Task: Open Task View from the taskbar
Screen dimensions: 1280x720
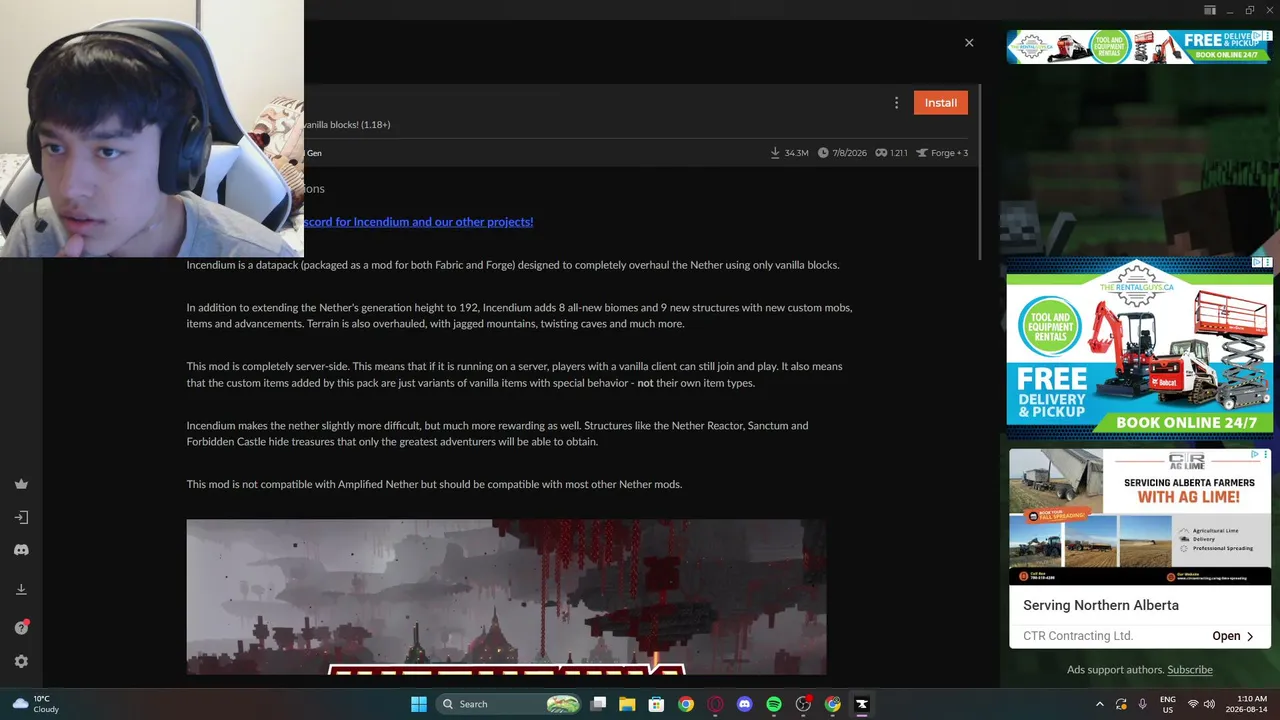Action: 598,704
